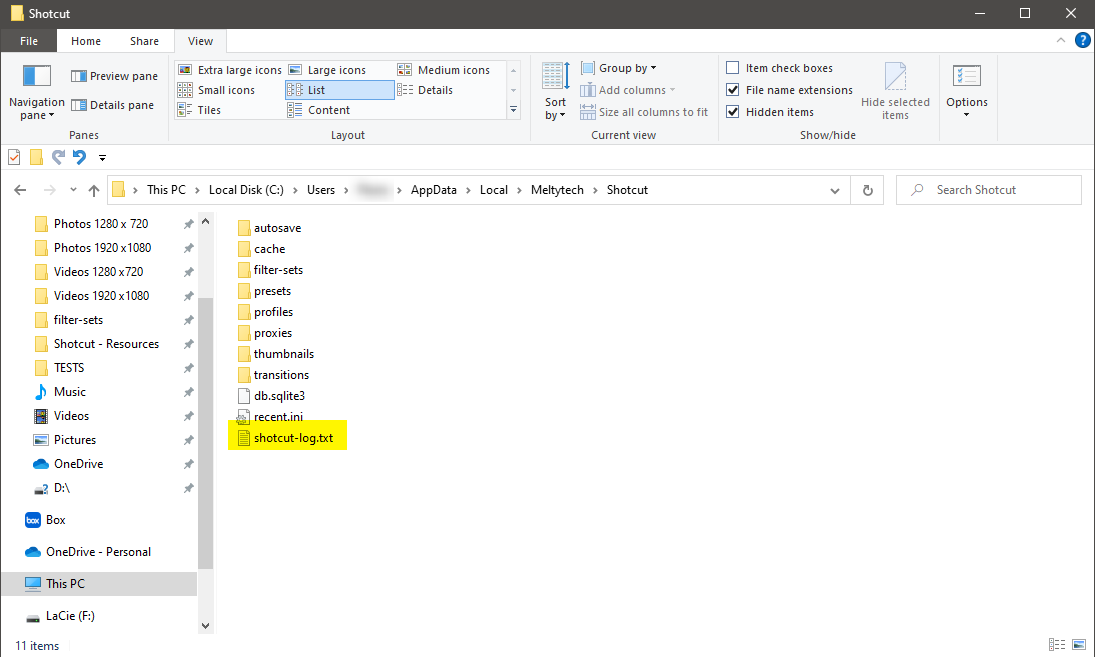This screenshot has width=1095, height=657.
Task: Toggle the Details pane
Action: [x=112, y=105]
